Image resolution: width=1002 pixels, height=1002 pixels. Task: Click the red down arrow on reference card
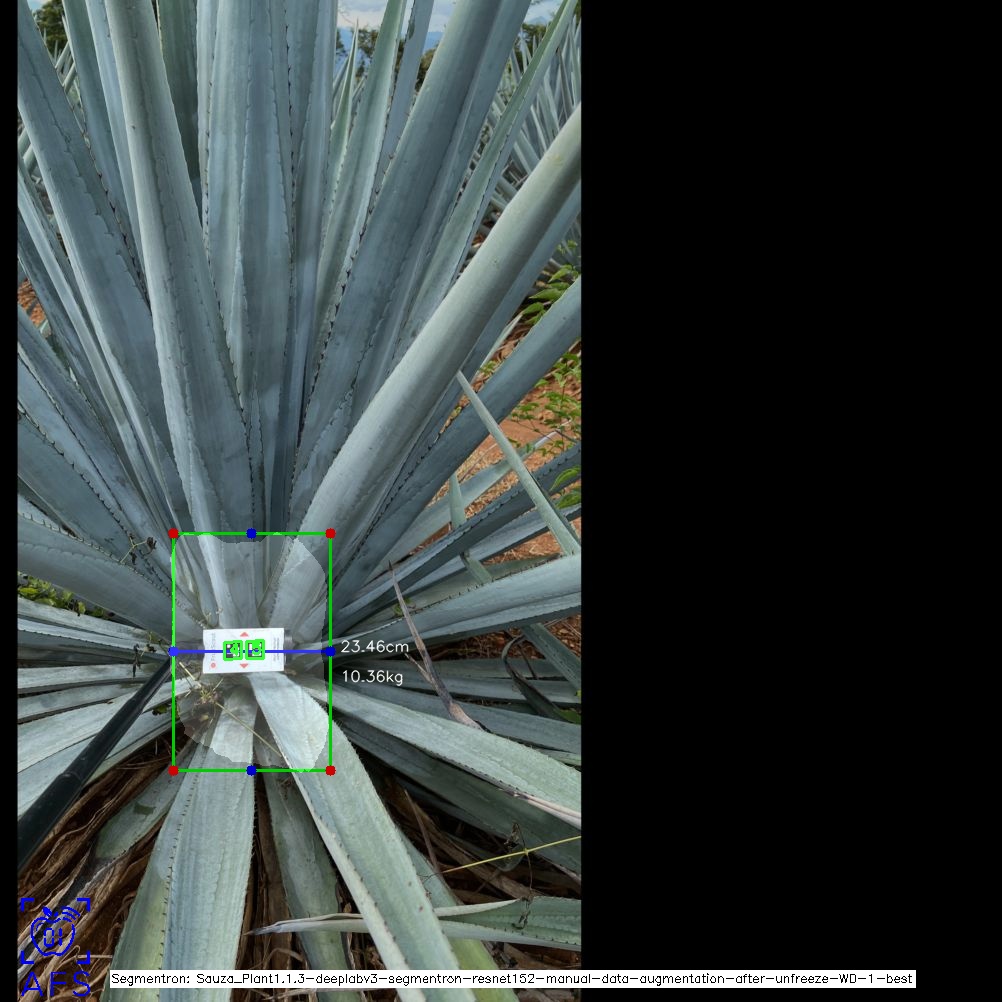pos(245,666)
